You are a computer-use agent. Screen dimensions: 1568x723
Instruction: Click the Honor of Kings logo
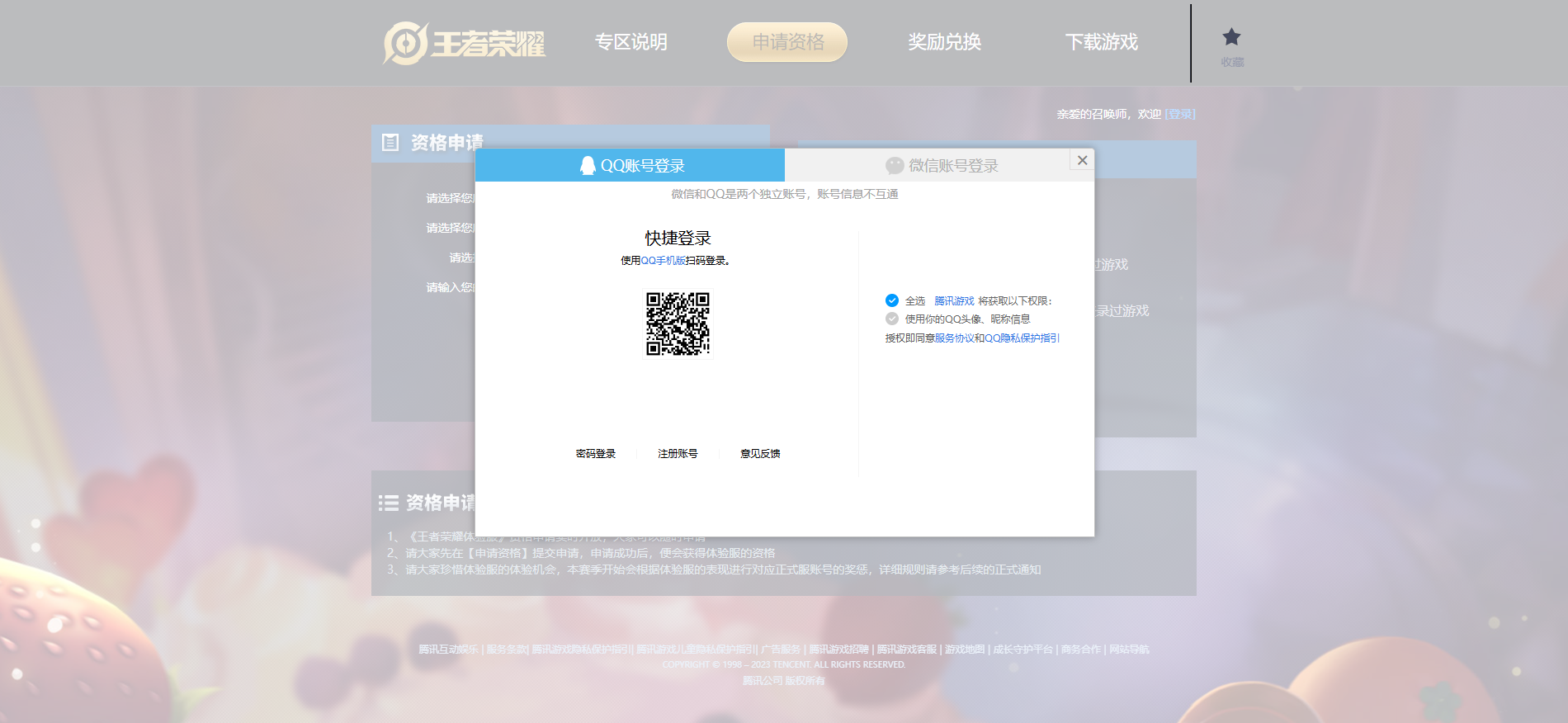[x=465, y=43]
